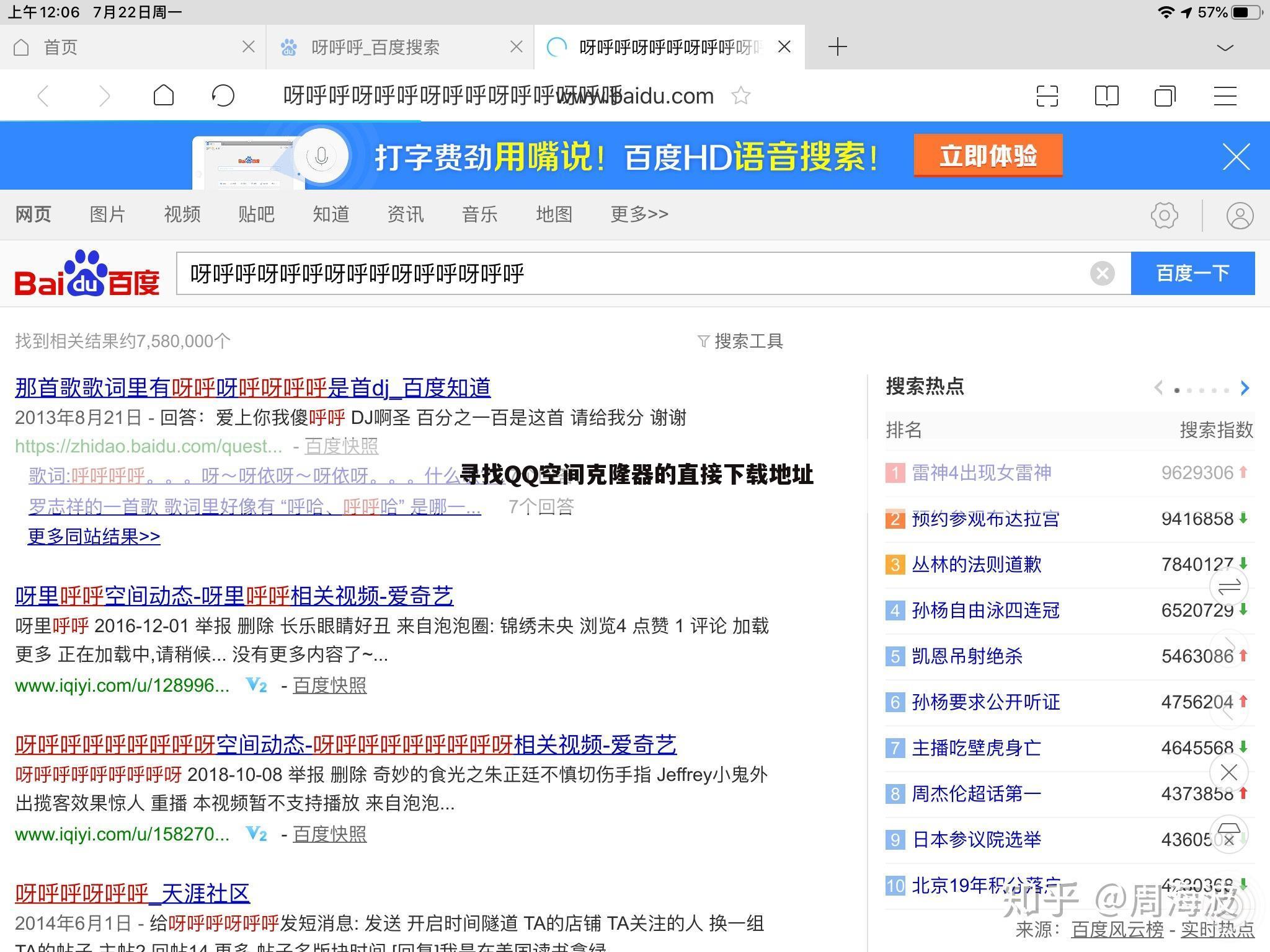
Task: Open hot topic 孙杨自由泳四连冠
Action: click(985, 610)
